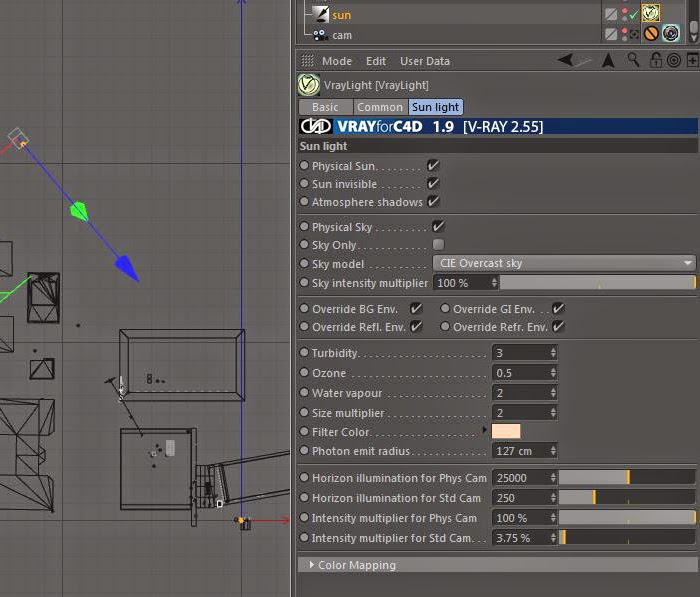This screenshot has height=597, width=700.
Task: Click the Photon emit radius stepper arrows
Action: [554, 451]
